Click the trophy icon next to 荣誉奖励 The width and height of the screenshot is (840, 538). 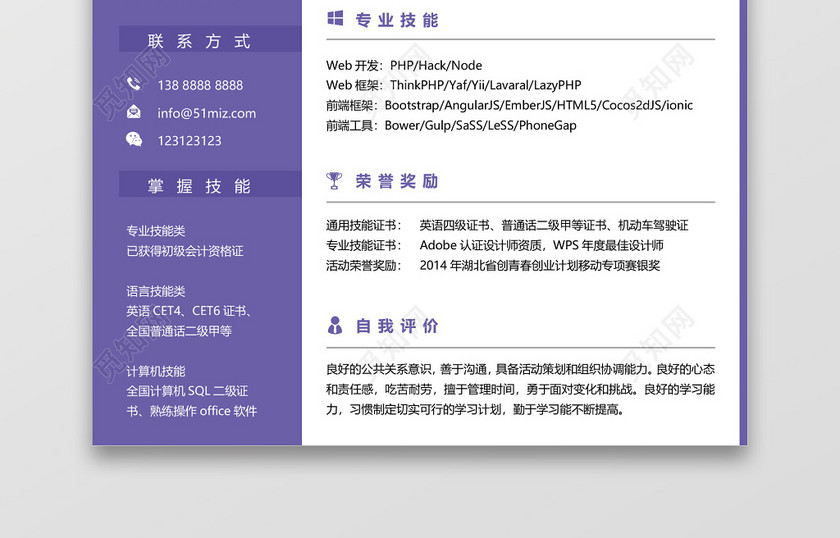click(334, 181)
